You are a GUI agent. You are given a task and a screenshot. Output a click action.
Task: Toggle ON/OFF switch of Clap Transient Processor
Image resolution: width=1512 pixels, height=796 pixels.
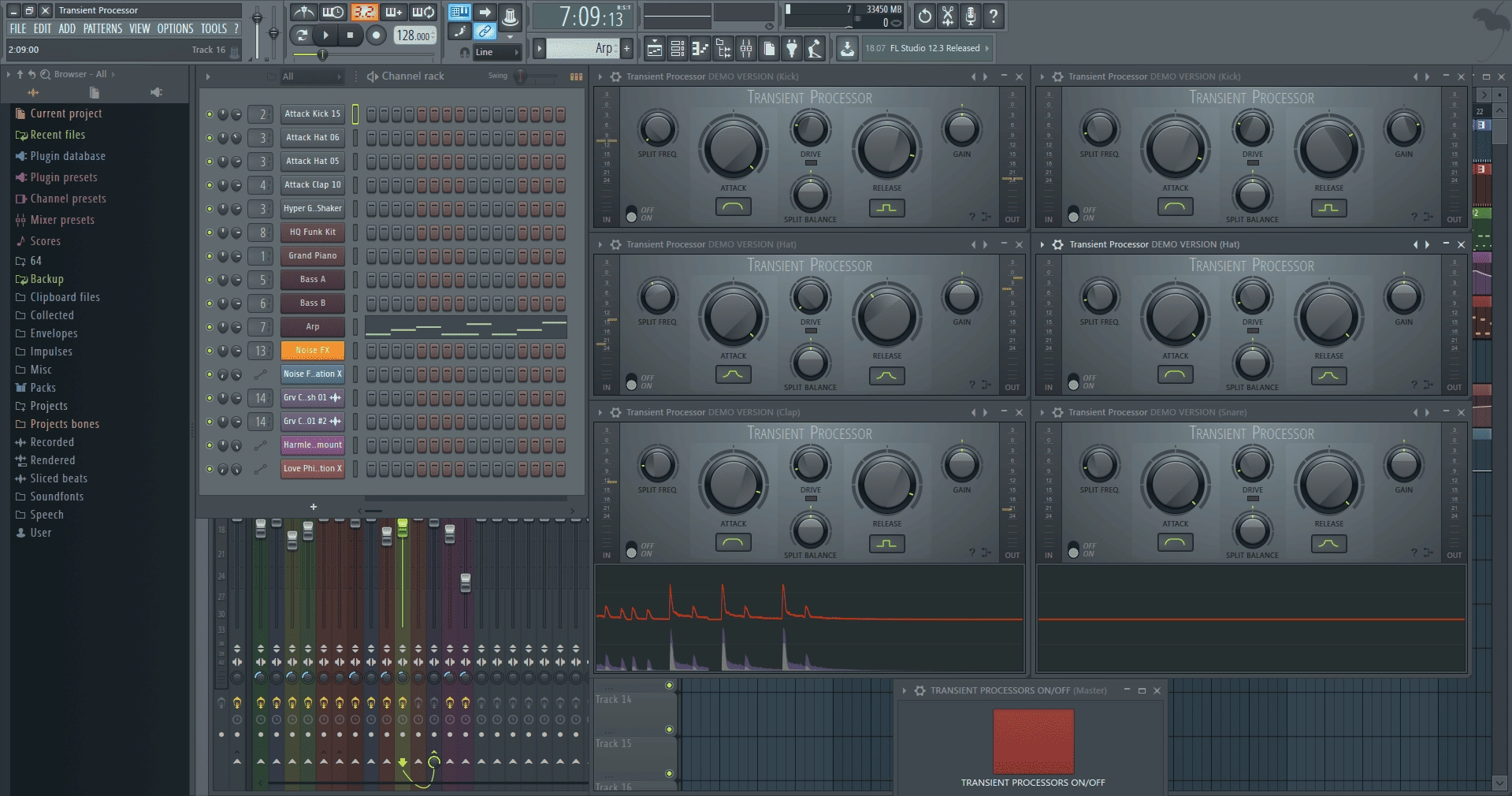click(631, 550)
